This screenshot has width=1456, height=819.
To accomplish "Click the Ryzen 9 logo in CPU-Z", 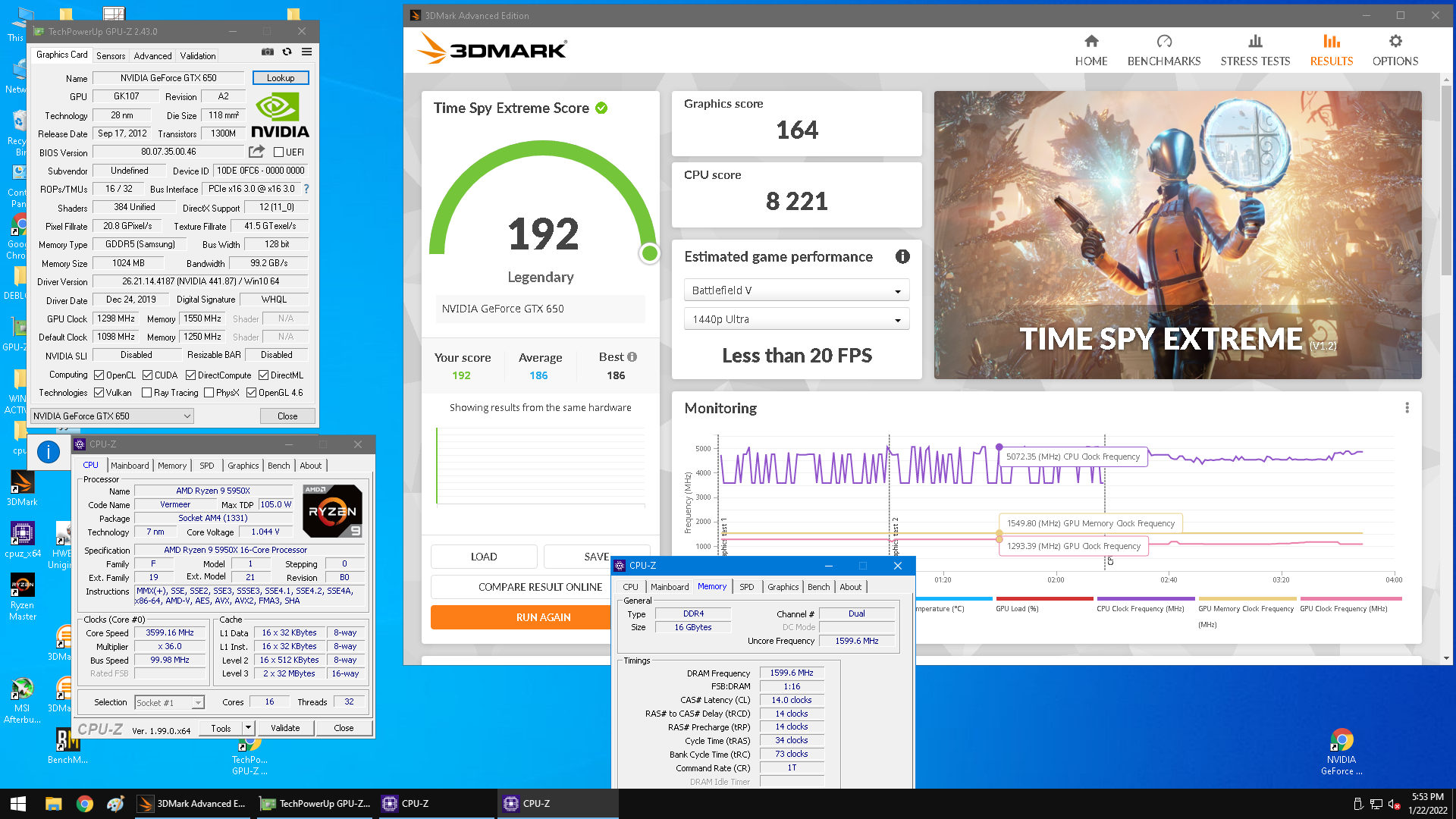I will pos(332,511).
